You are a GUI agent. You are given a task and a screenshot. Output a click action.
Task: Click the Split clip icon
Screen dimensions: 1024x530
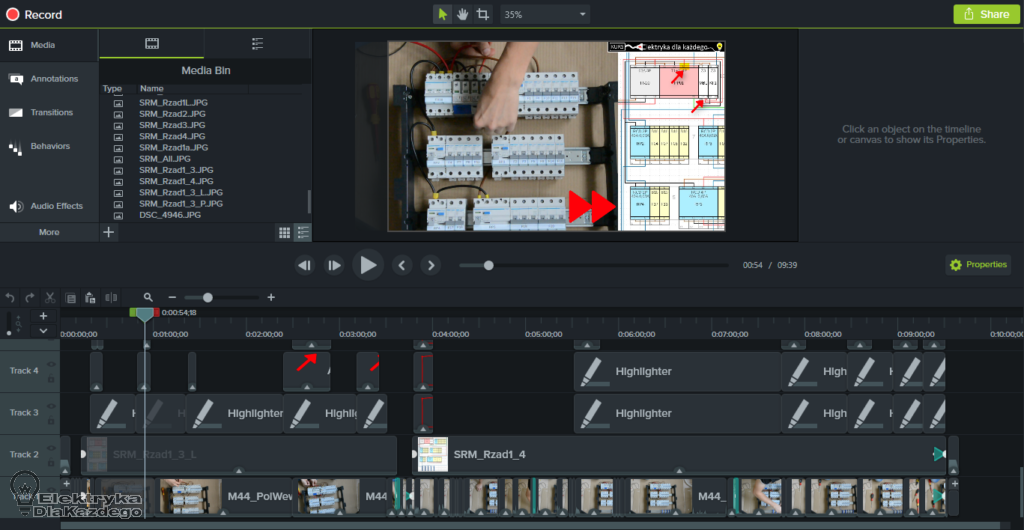point(111,297)
